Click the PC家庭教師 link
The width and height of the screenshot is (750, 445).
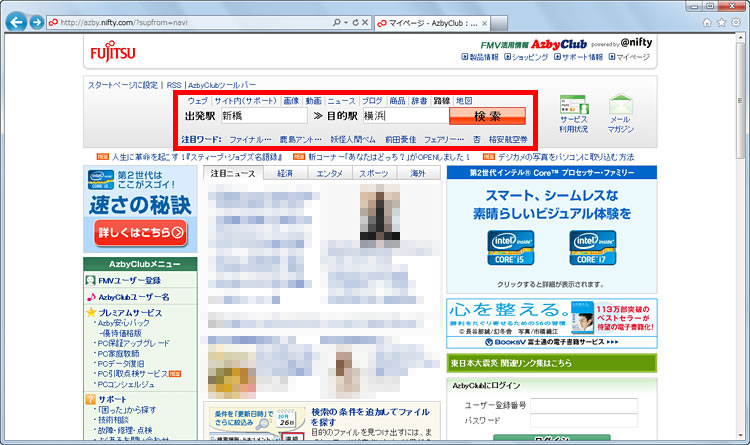coord(118,353)
